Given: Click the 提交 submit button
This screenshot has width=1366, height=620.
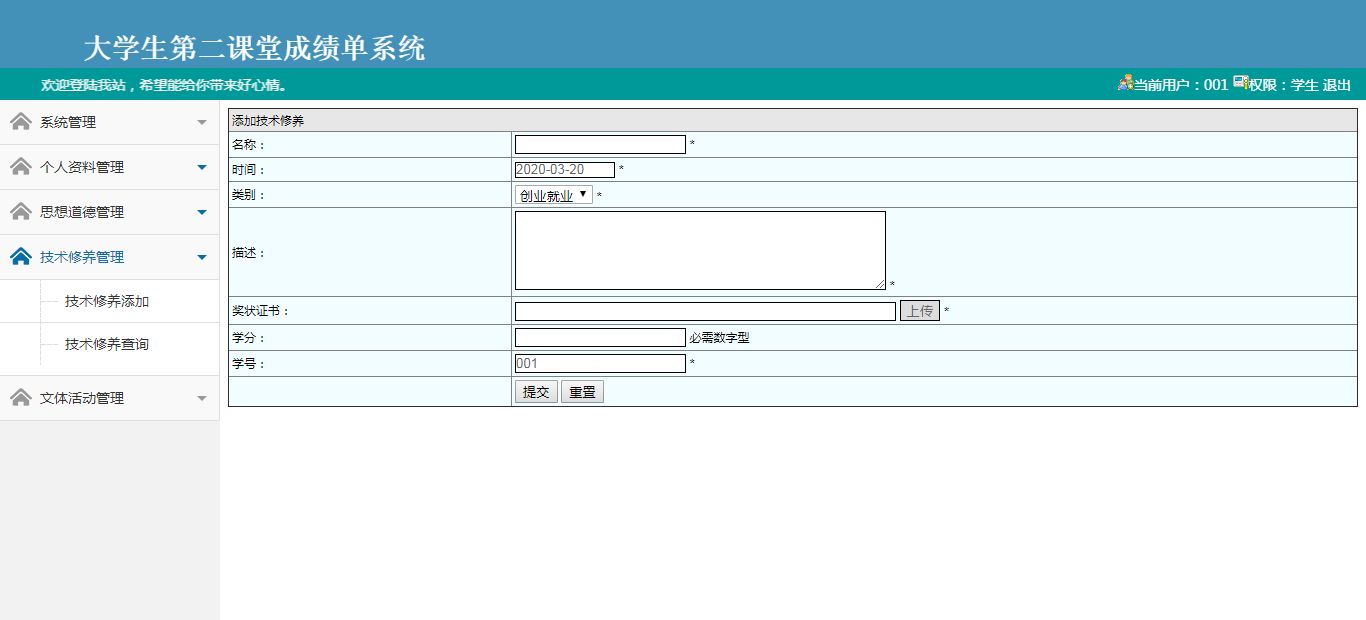Looking at the screenshot, I should [x=536, y=392].
